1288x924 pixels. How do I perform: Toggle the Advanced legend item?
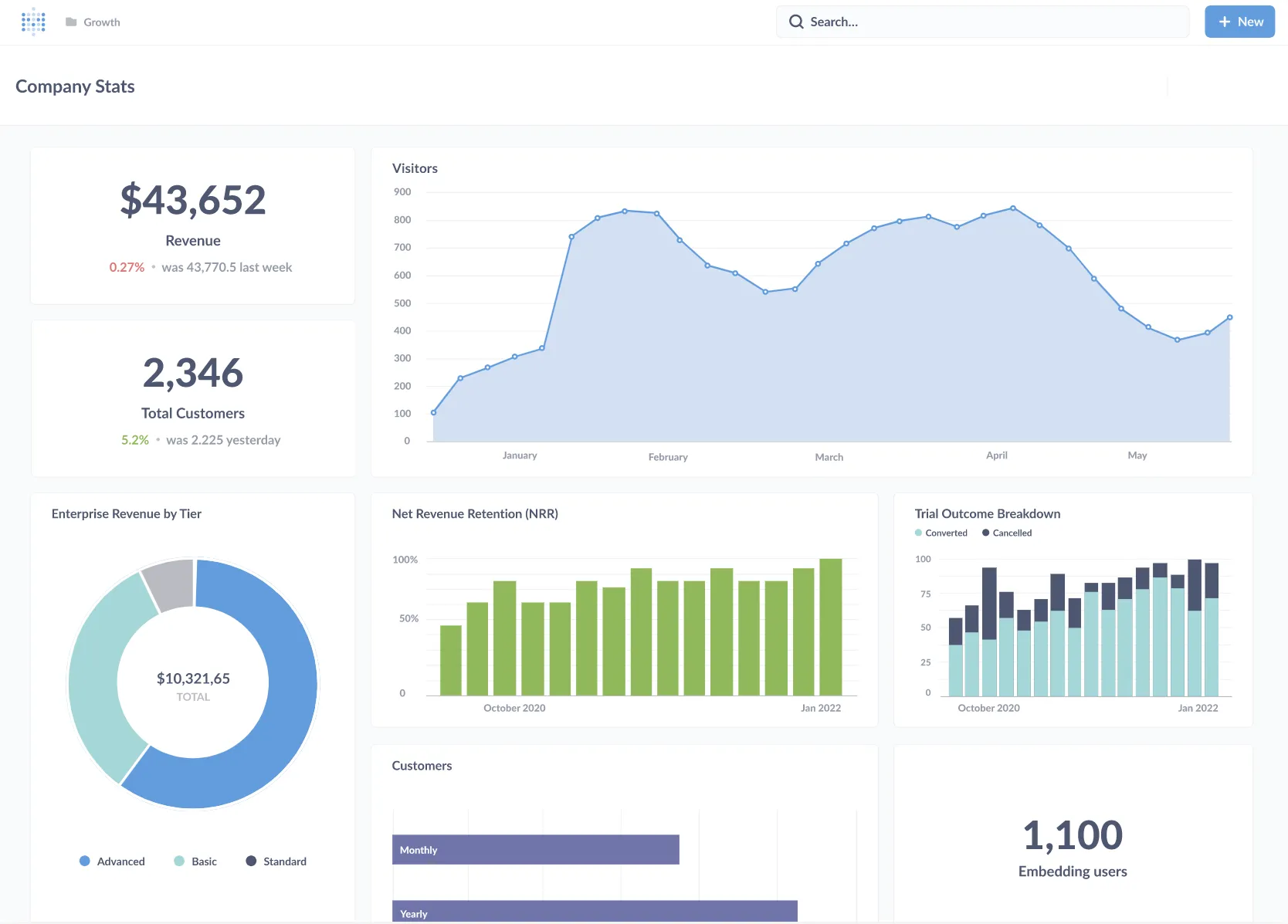[112, 861]
